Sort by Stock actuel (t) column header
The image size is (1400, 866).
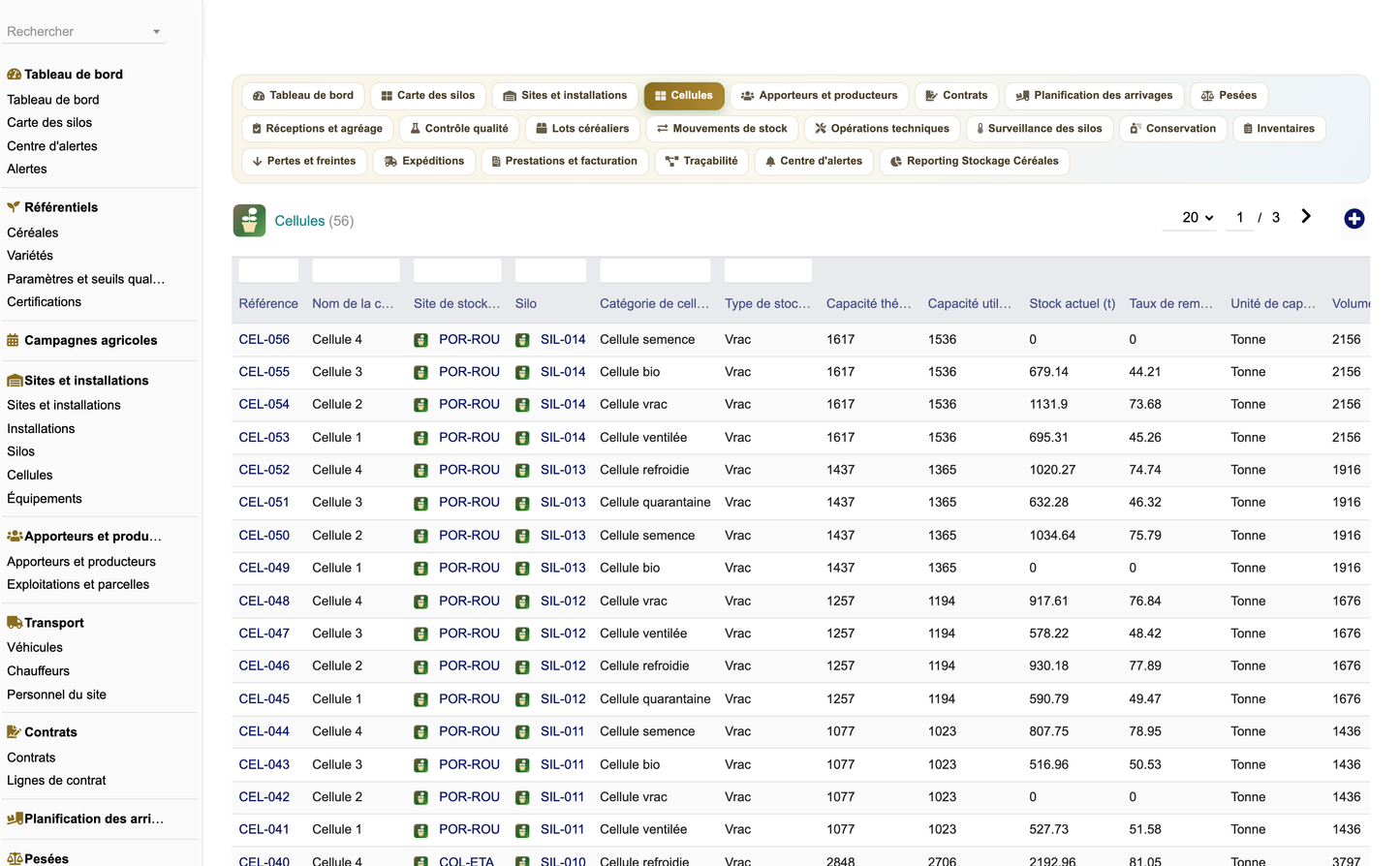click(1072, 304)
